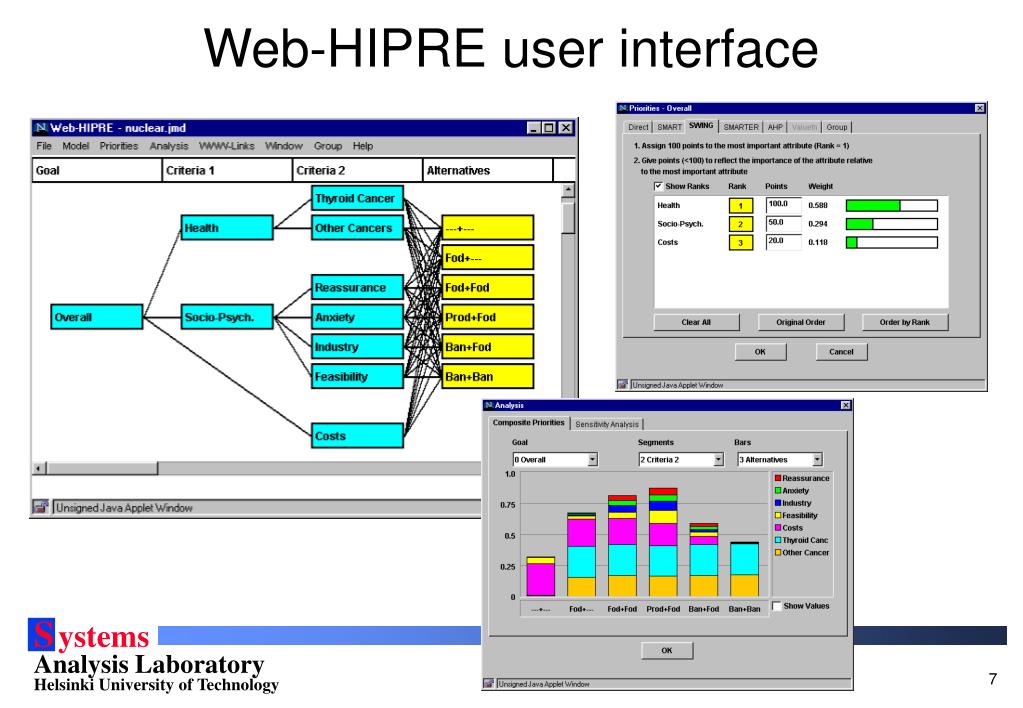Click the horizontal scrollbar left arrow
Screen dimensions: 1023x708
point(39,468)
